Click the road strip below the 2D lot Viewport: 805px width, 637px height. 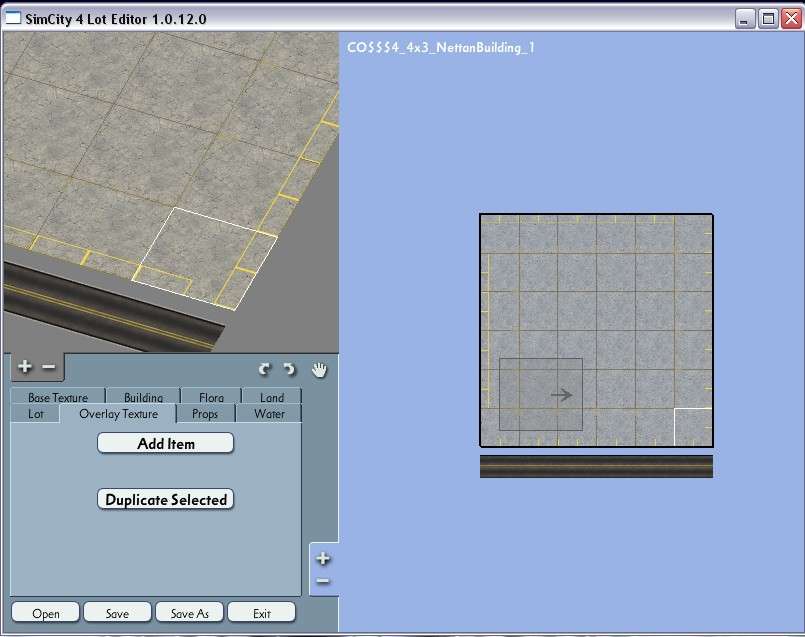pyautogui.click(x=596, y=467)
